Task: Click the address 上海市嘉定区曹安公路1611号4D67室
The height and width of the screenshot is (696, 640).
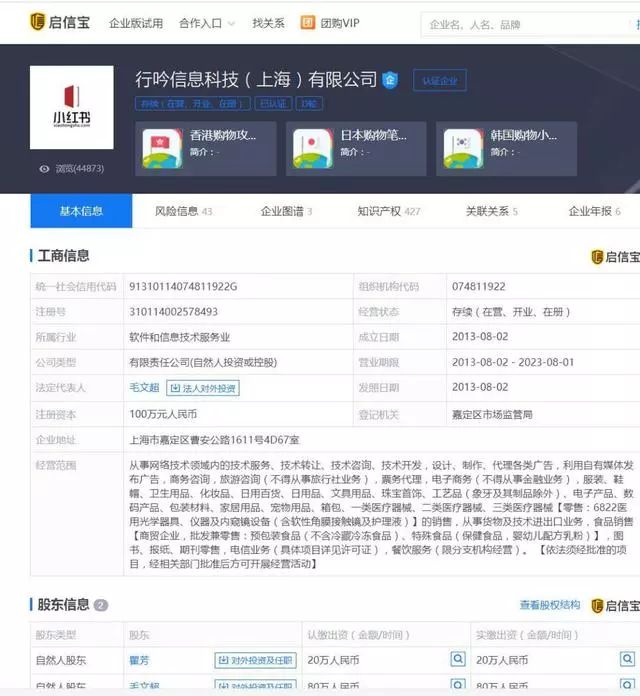Action: coord(214,440)
